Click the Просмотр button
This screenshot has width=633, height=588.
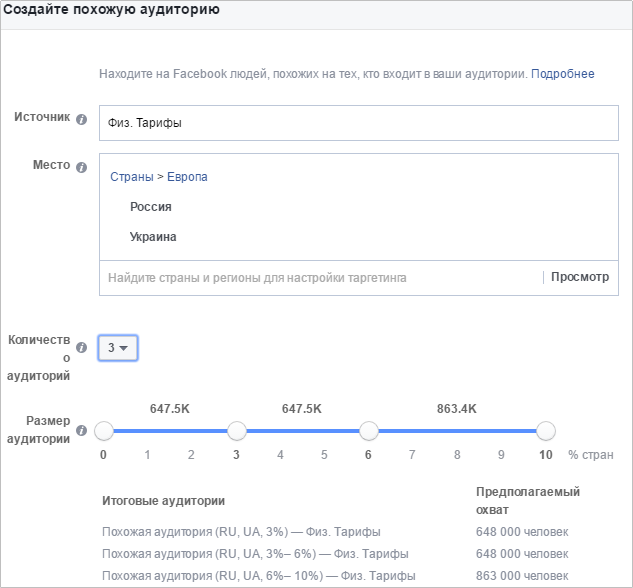coord(579,277)
